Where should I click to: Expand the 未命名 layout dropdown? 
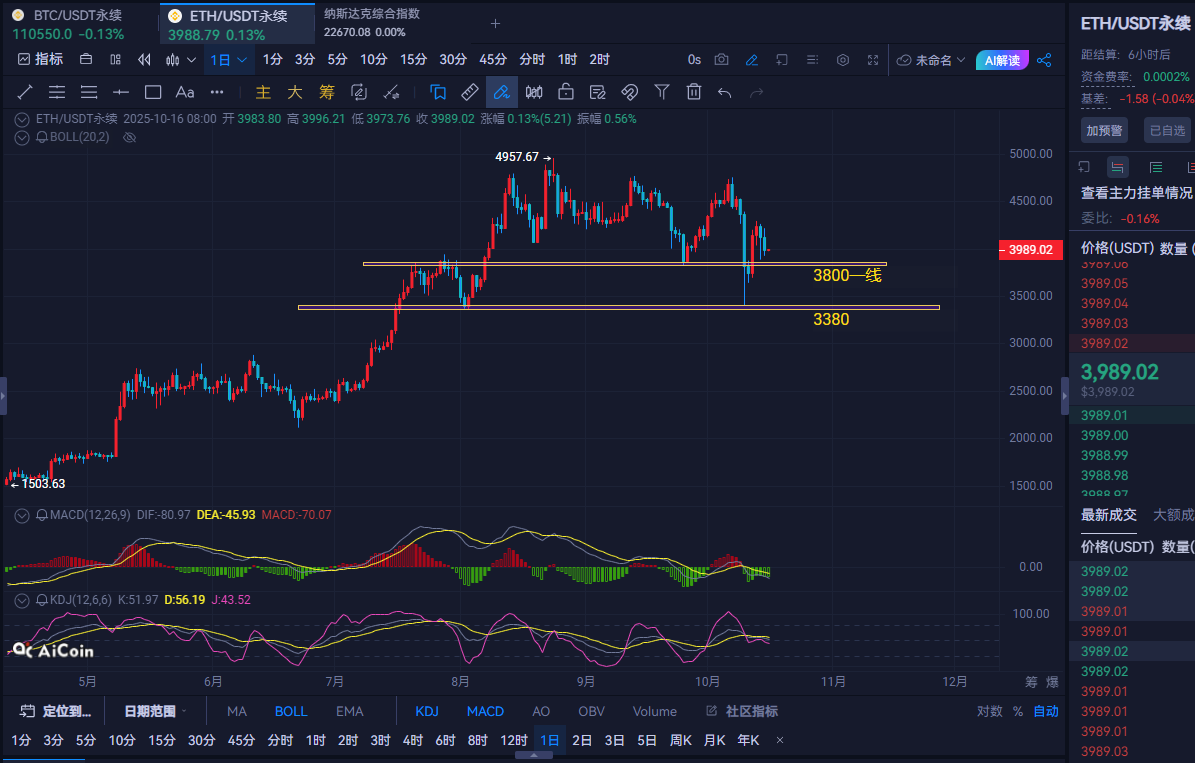click(931, 60)
